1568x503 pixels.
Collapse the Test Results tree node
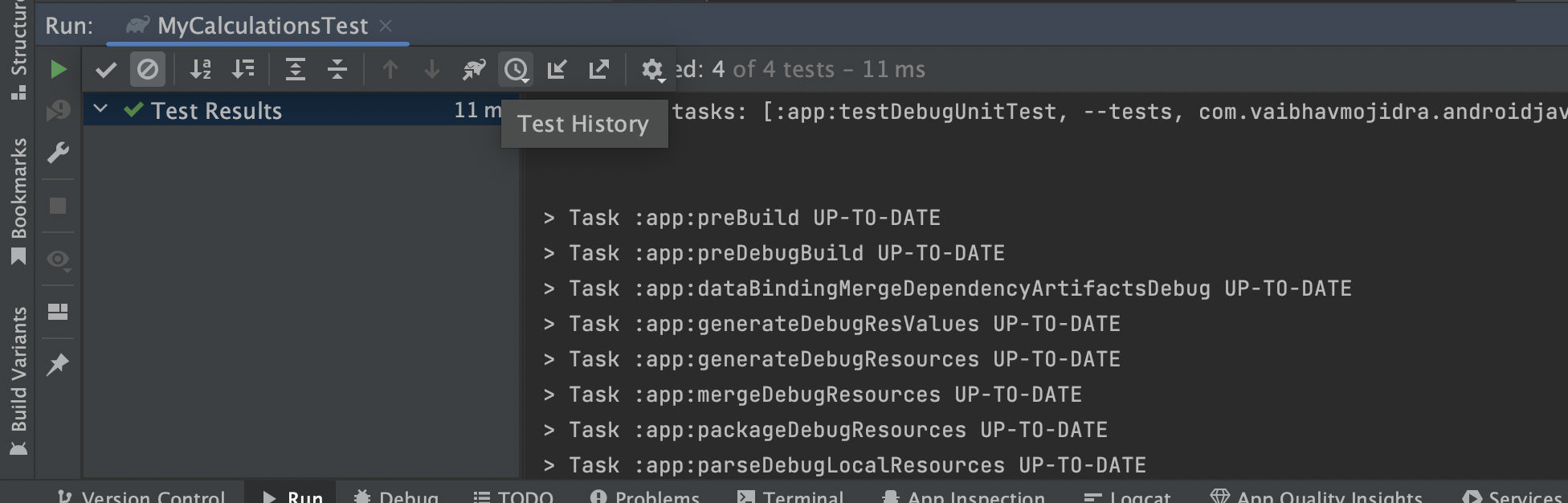pos(100,108)
